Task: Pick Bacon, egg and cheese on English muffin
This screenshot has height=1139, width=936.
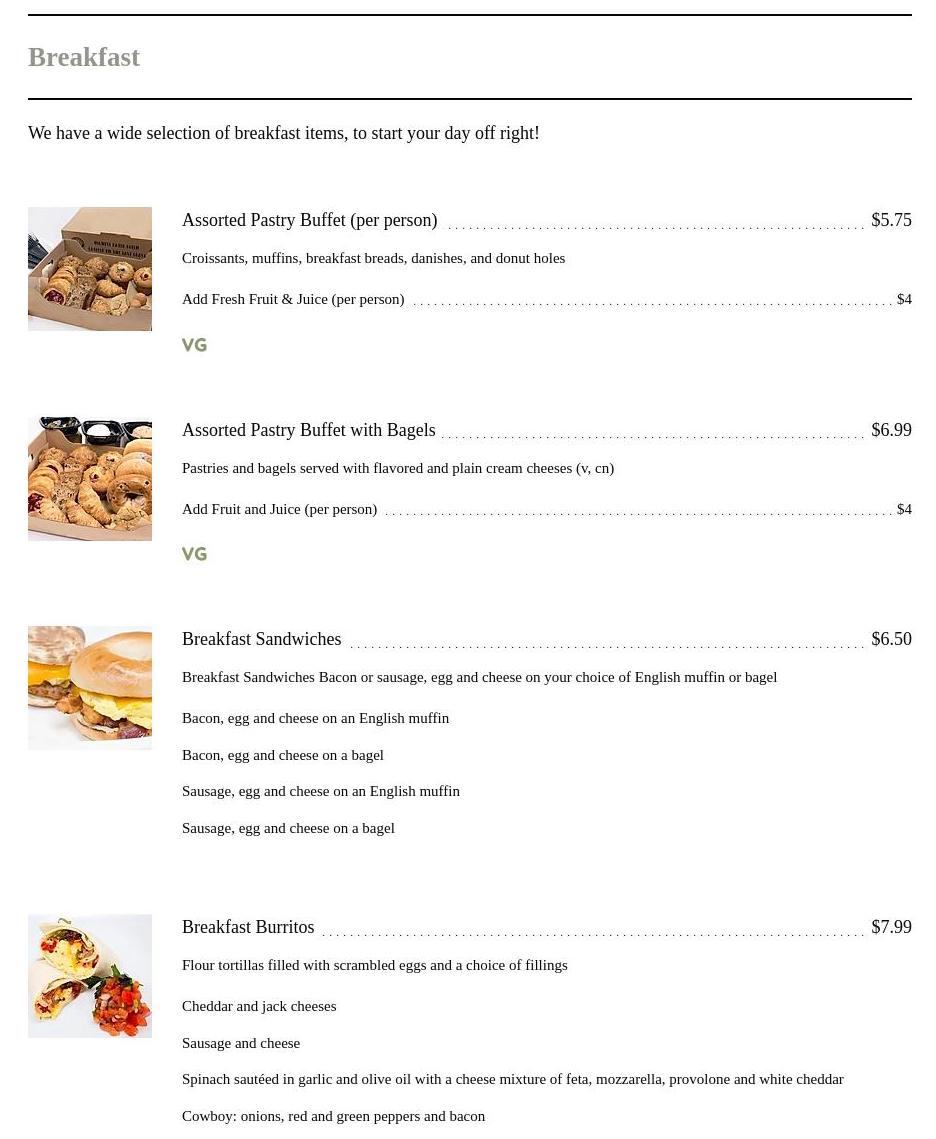Action: point(315,718)
